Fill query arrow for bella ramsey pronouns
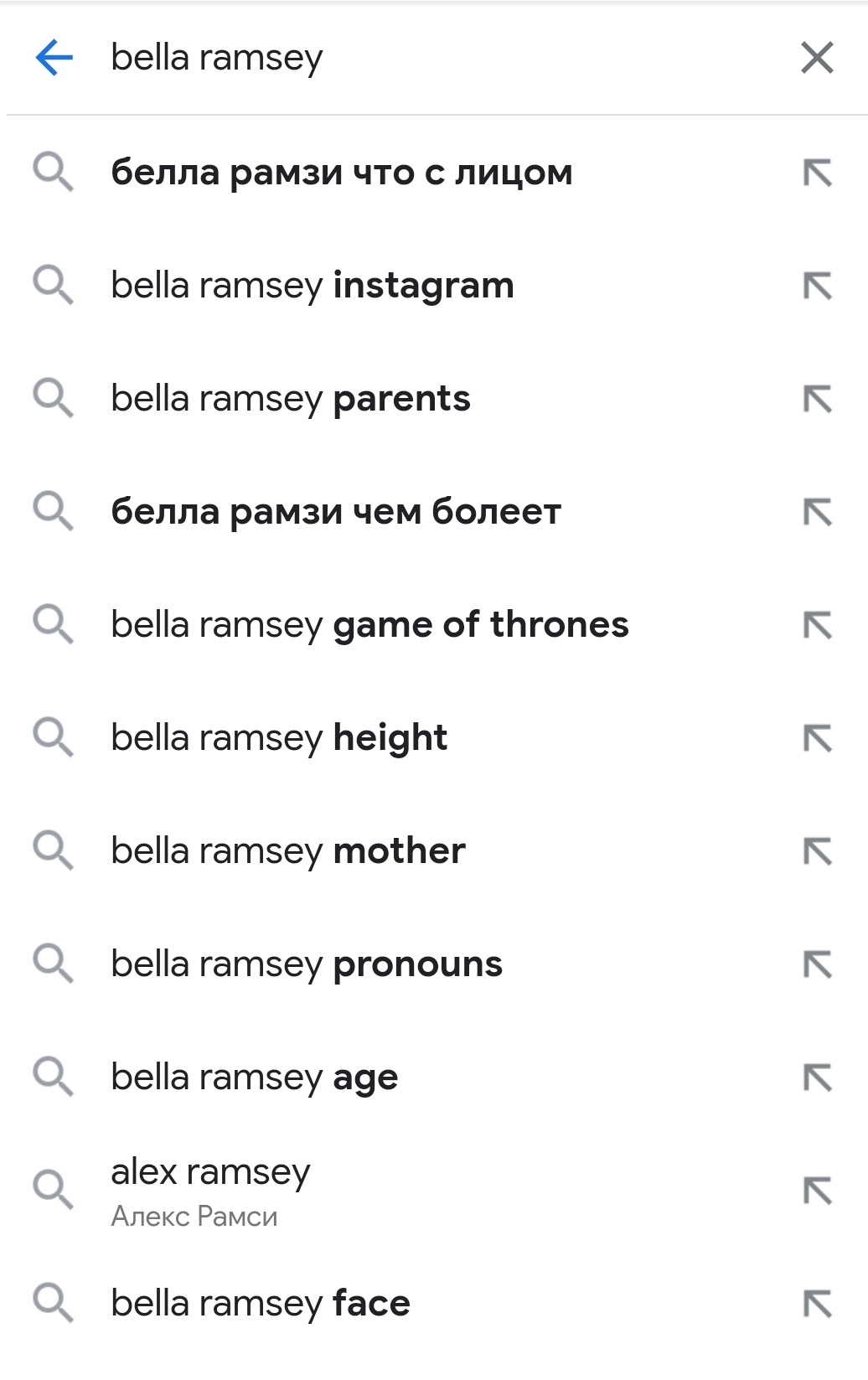 point(817,964)
